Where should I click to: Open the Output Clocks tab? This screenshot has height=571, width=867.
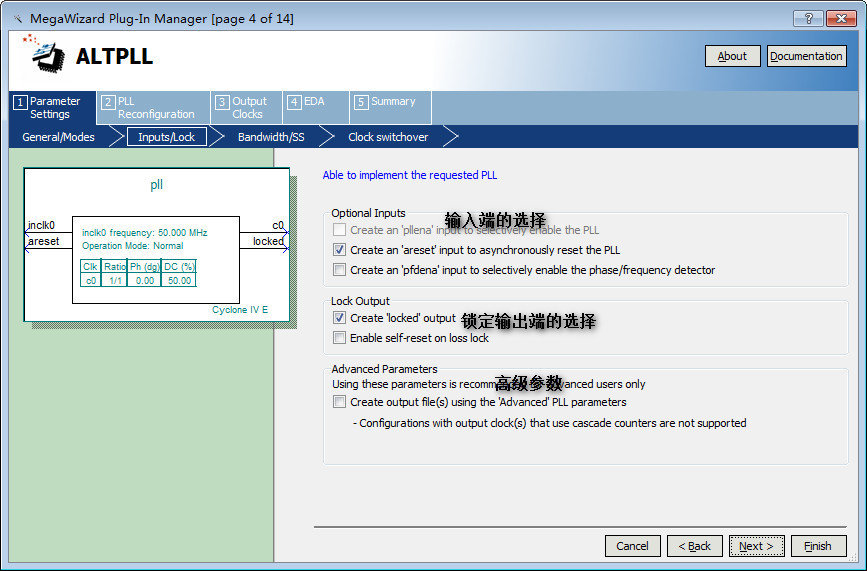coord(247,108)
